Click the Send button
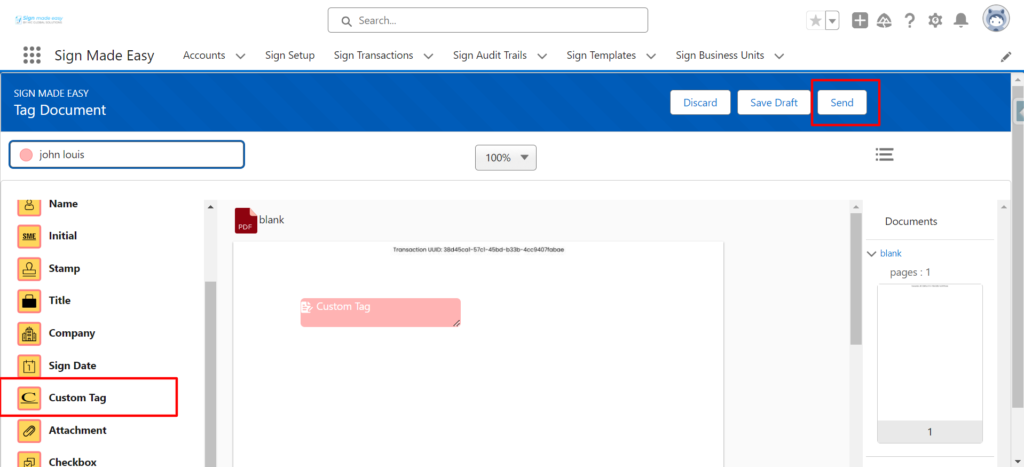 pyautogui.click(x=842, y=103)
